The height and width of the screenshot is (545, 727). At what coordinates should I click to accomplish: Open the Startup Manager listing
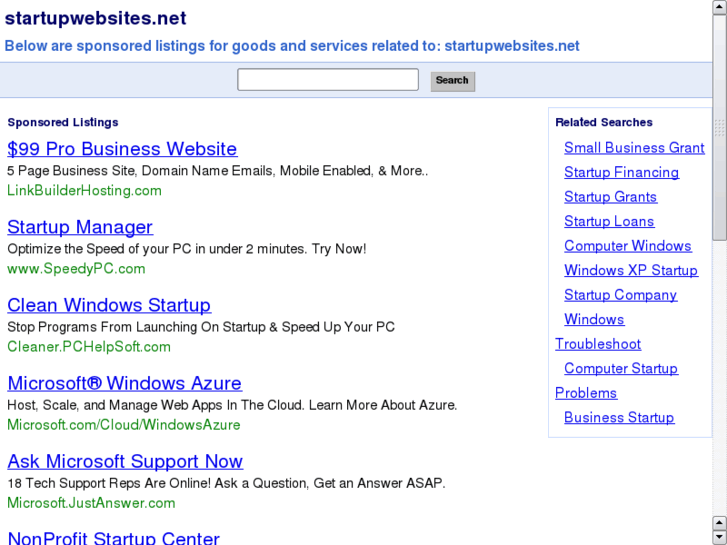(x=80, y=227)
